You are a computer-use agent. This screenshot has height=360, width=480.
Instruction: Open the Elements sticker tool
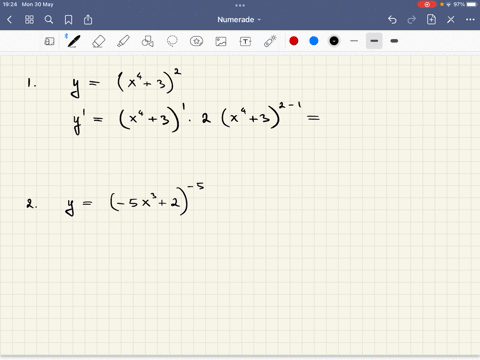click(196, 41)
